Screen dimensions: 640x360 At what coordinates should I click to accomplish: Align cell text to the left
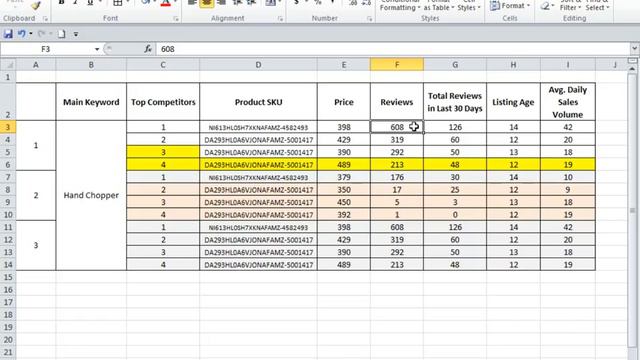(x=192, y=3)
